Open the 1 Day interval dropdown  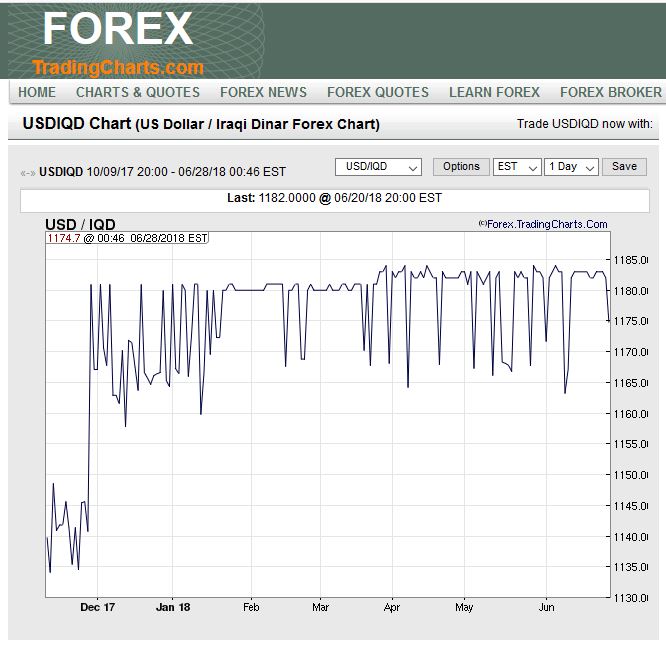(571, 167)
